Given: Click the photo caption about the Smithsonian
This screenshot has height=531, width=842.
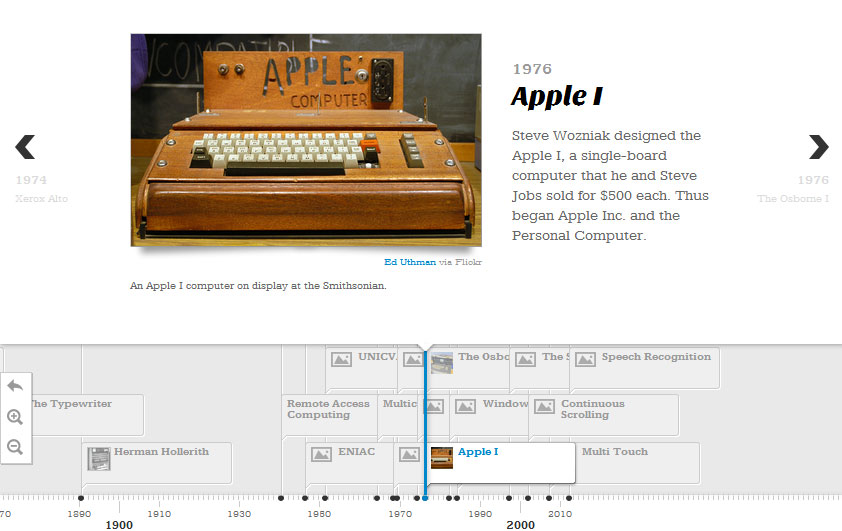Looking at the screenshot, I should [x=258, y=286].
